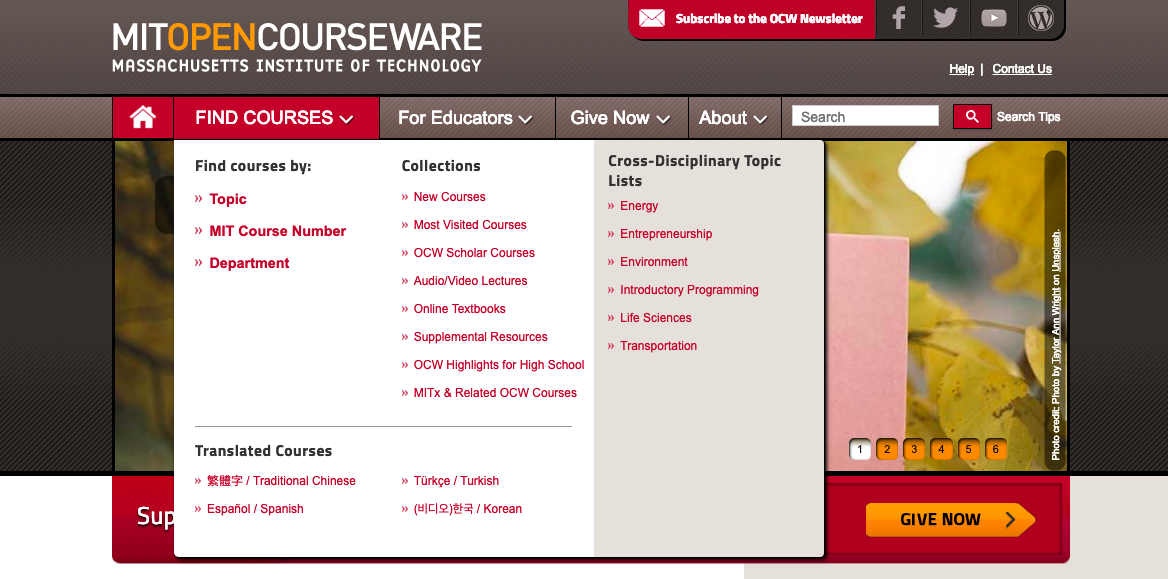Click the MIT OpenCourseWare logo
The width and height of the screenshot is (1168, 579).
(296, 47)
